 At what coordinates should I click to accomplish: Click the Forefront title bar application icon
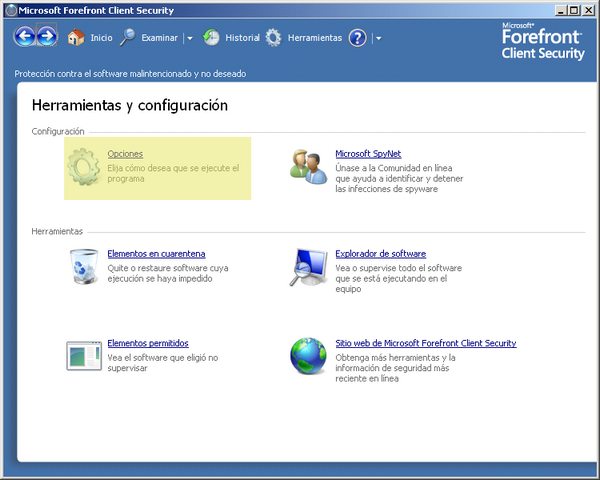11,10
